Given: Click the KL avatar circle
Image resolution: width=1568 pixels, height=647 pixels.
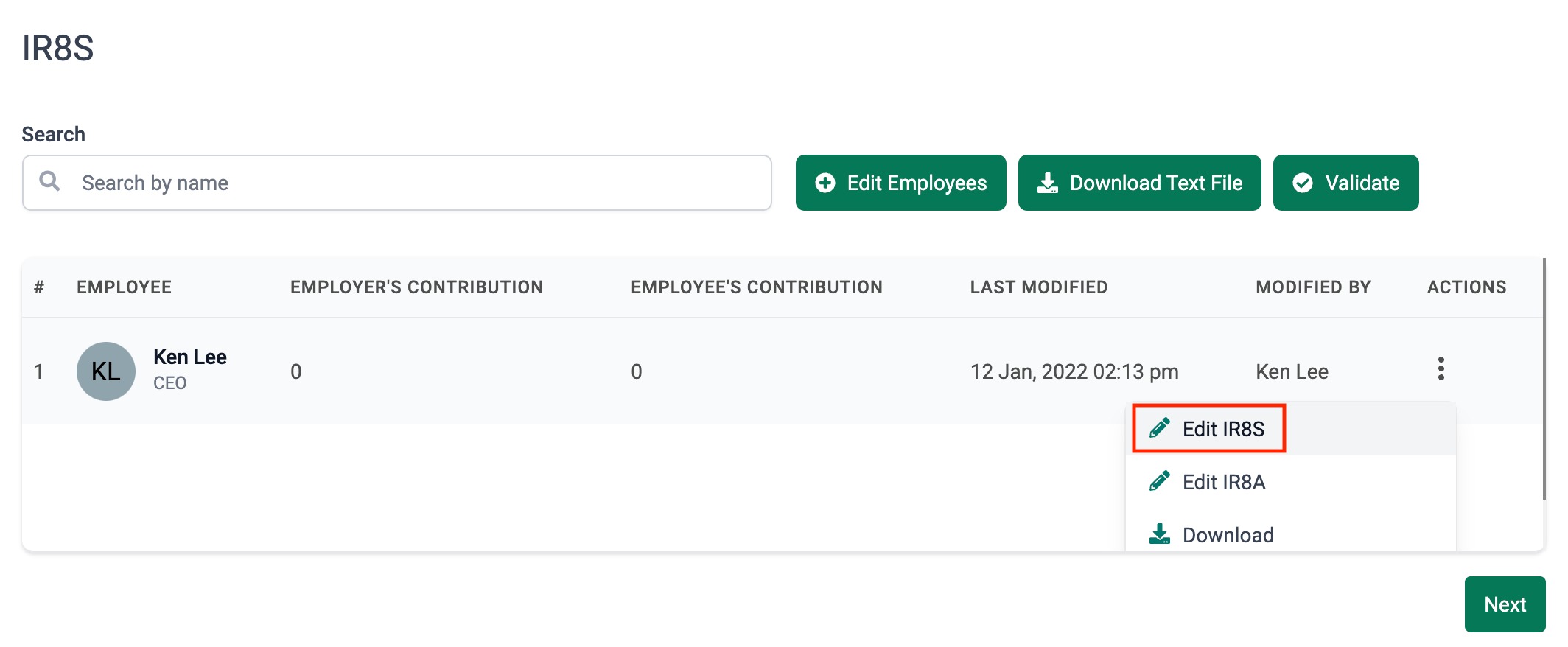Looking at the screenshot, I should tap(106, 371).
